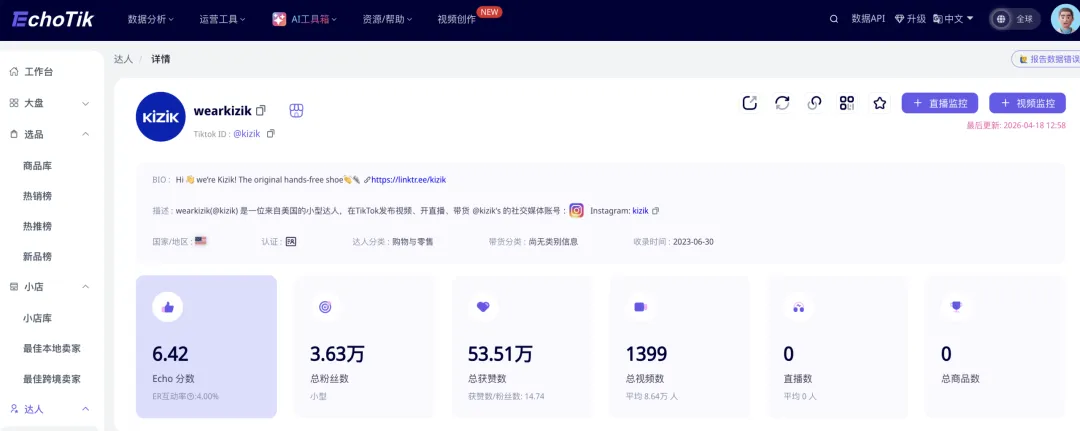Click the total videos camera icon

641,307
